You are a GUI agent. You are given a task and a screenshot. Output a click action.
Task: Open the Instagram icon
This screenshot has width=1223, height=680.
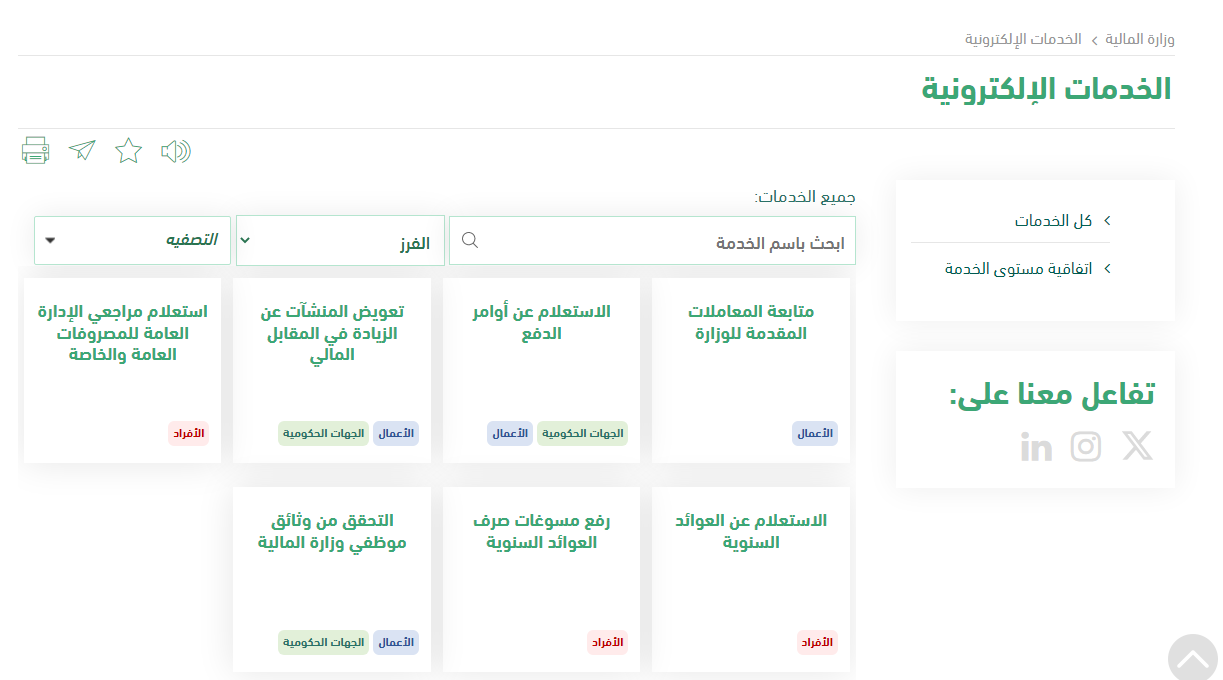coord(1086,446)
